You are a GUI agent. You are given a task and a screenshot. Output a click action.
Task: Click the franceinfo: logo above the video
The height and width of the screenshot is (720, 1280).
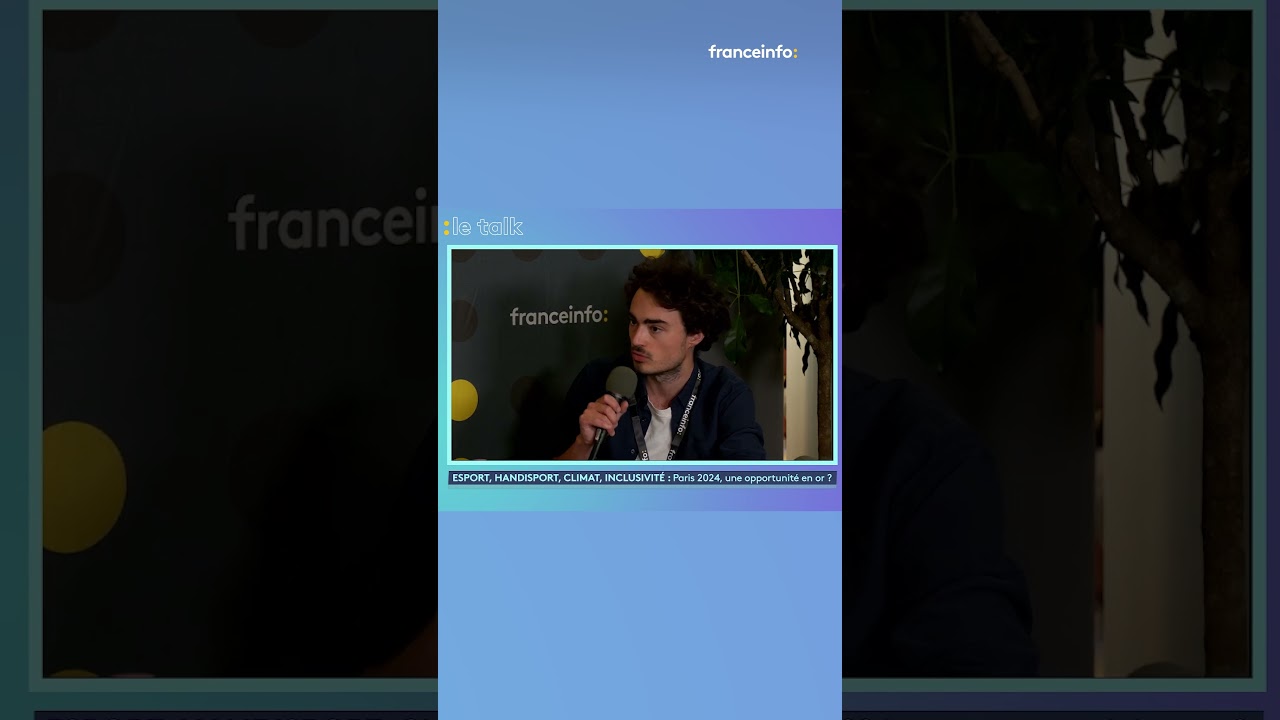click(x=753, y=52)
